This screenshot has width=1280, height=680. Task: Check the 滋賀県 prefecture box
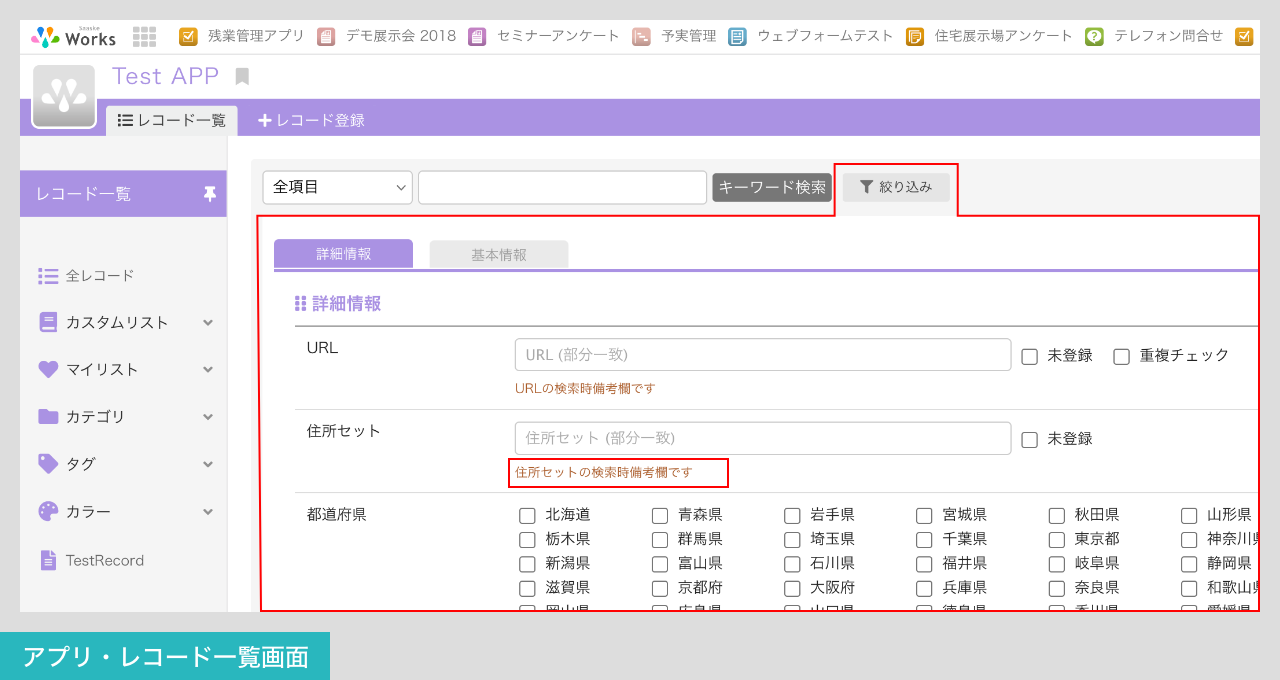(x=527, y=588)
